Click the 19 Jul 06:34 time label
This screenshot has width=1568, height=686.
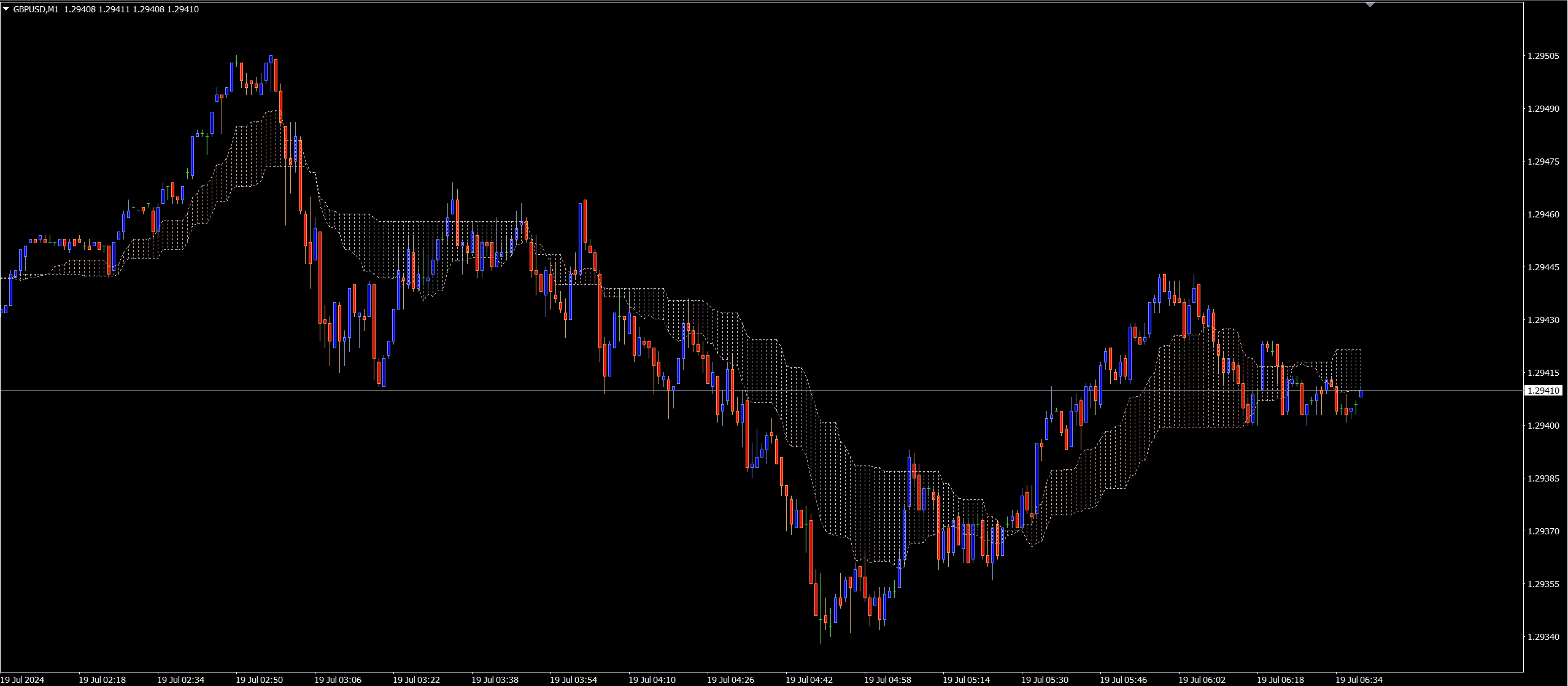(1359, 680)
